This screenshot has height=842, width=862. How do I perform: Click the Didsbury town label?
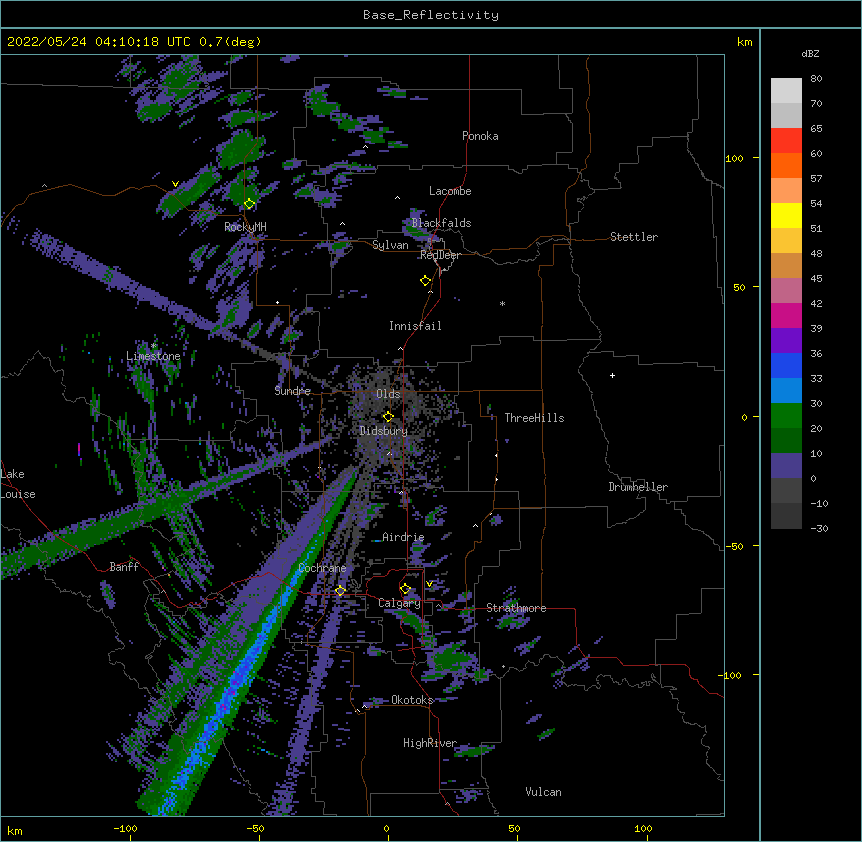[x=384, y=431]
